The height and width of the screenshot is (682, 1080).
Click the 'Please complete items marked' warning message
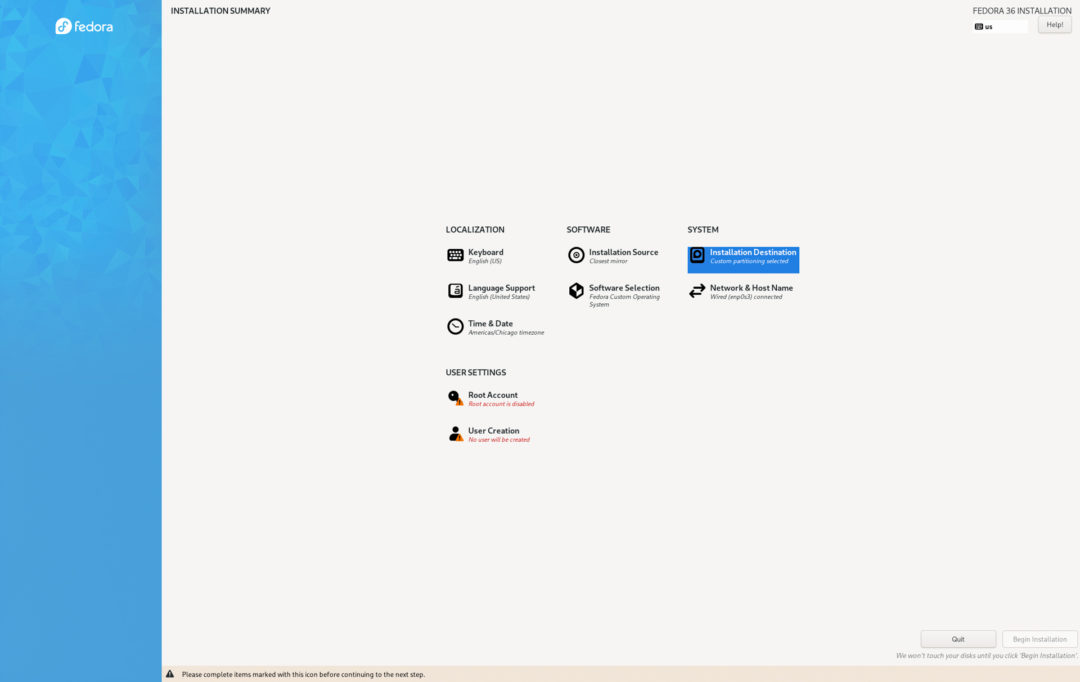click(x=303, y=674)
